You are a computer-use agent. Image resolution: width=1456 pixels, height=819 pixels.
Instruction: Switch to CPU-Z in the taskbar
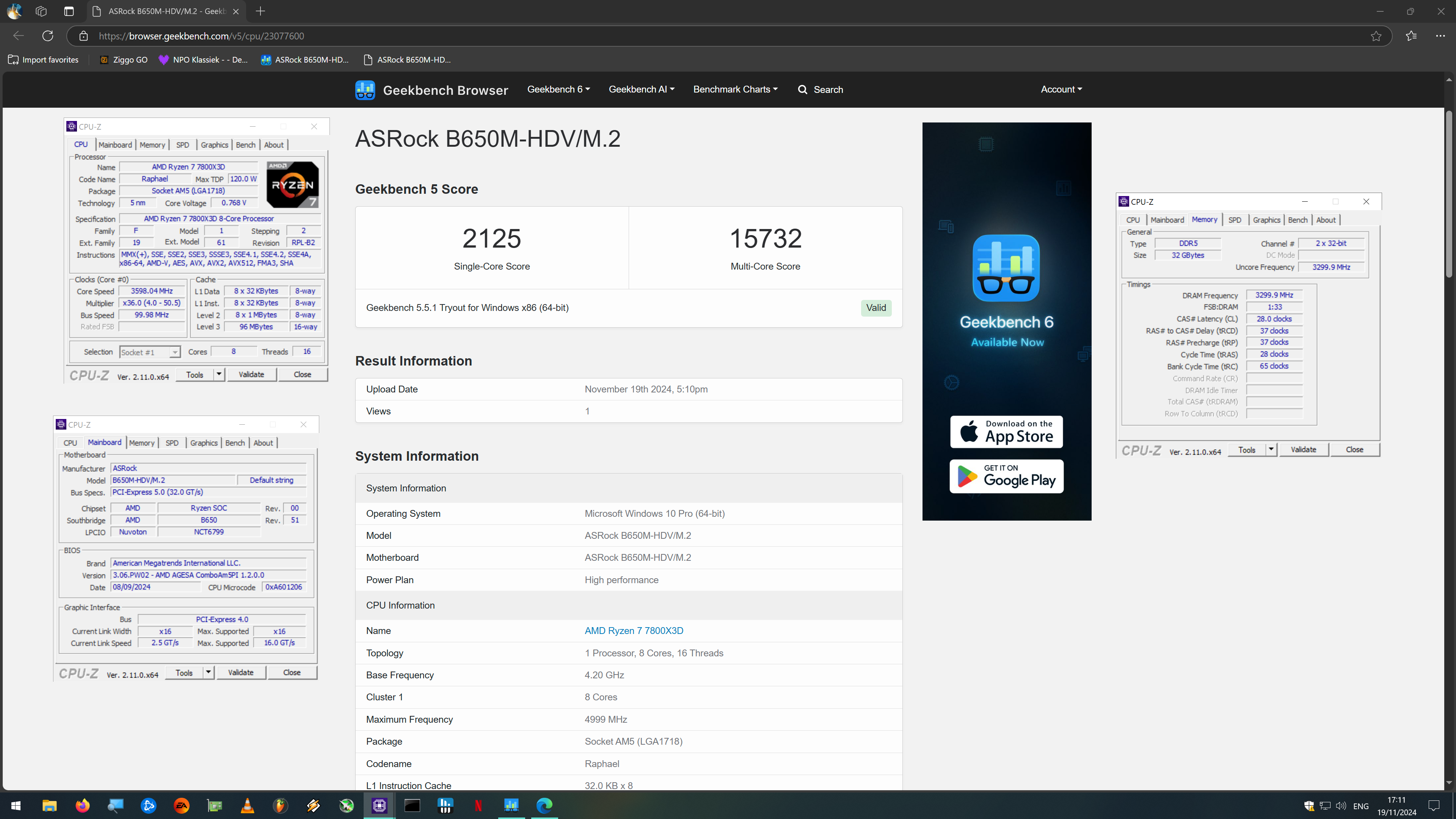click(x=379, y=805)
